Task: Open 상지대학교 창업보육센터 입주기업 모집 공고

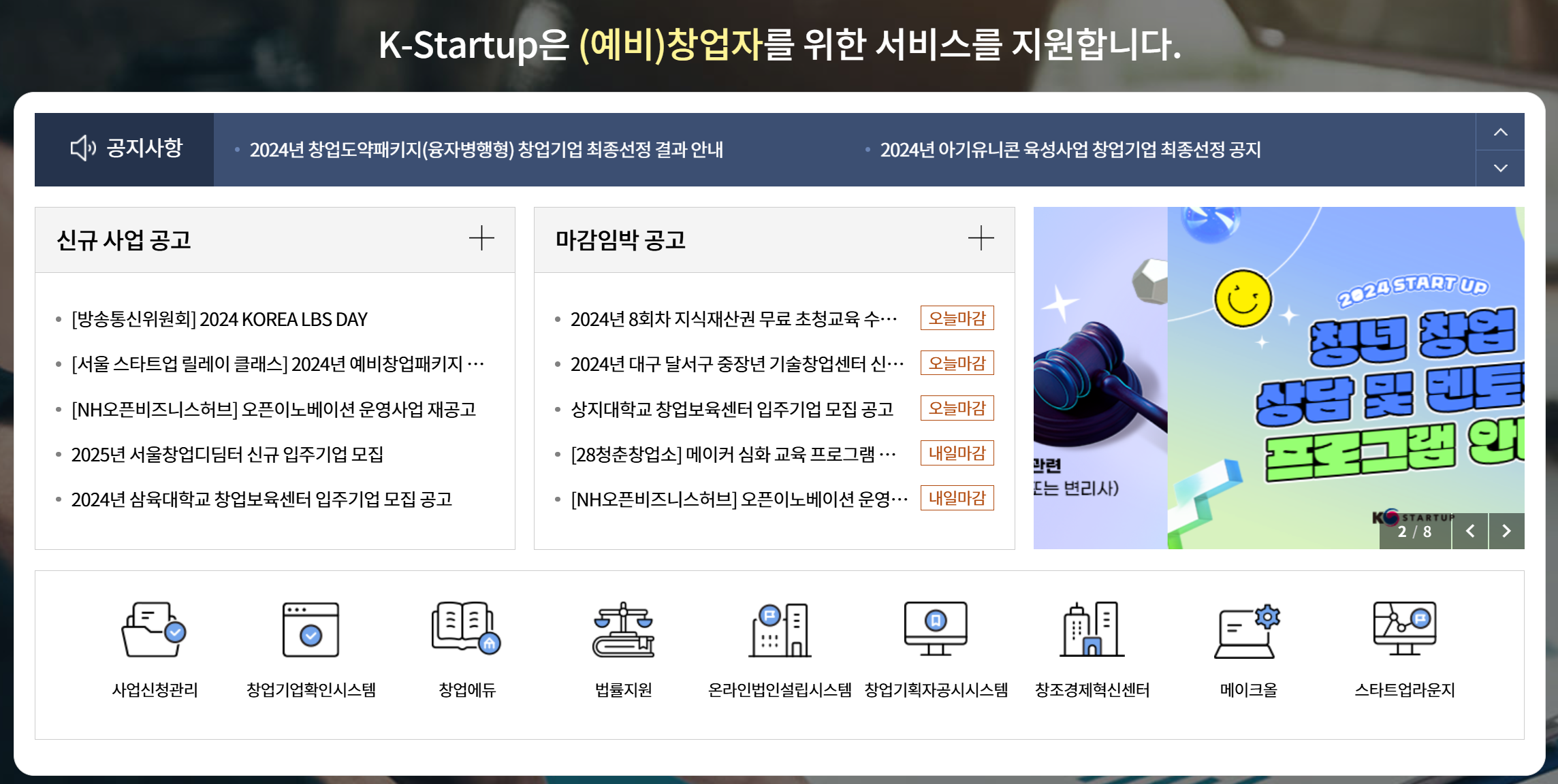Action: click(x=731, y=410)
